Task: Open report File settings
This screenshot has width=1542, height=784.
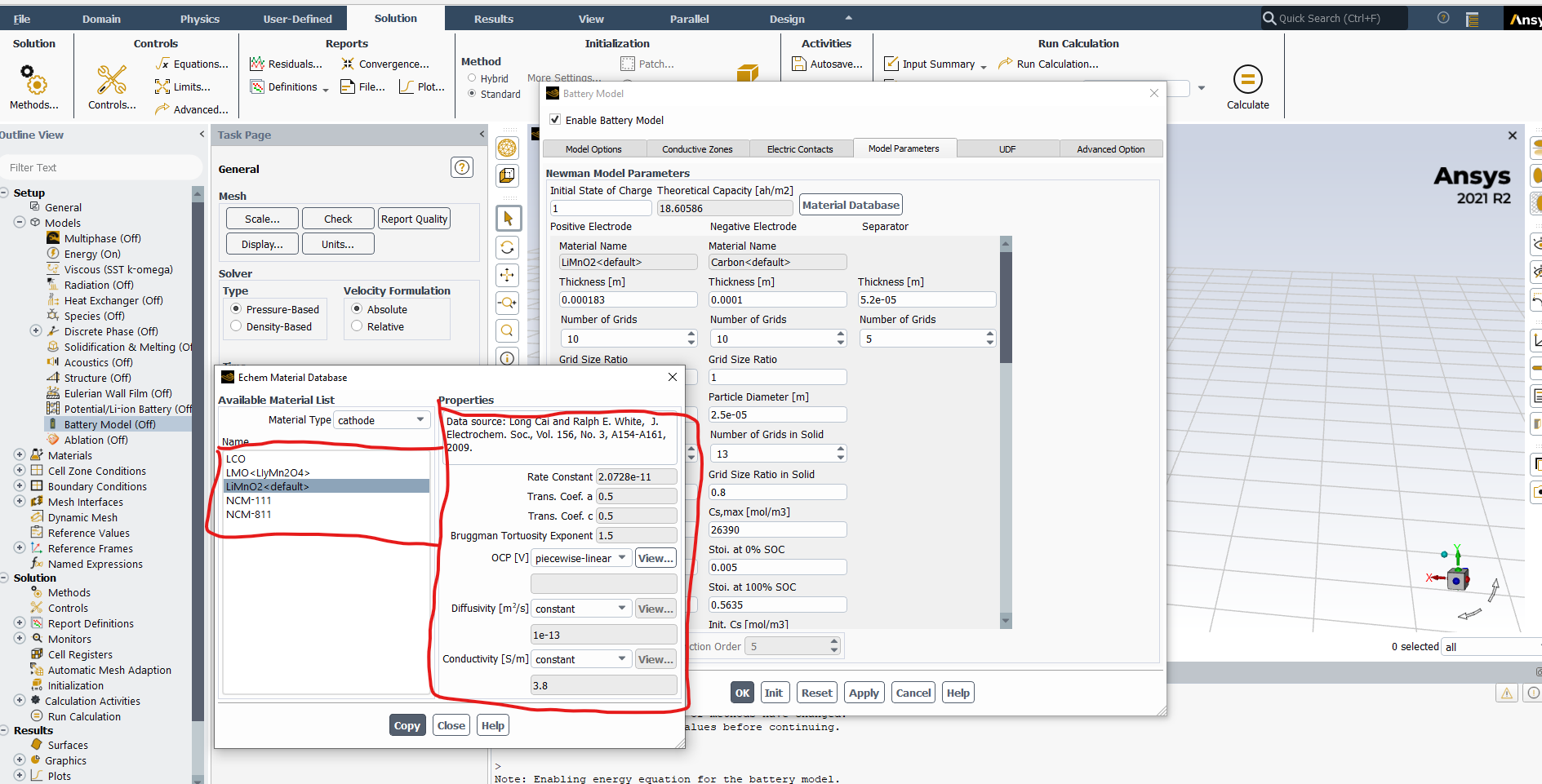Action: click(x=363, y=86)
